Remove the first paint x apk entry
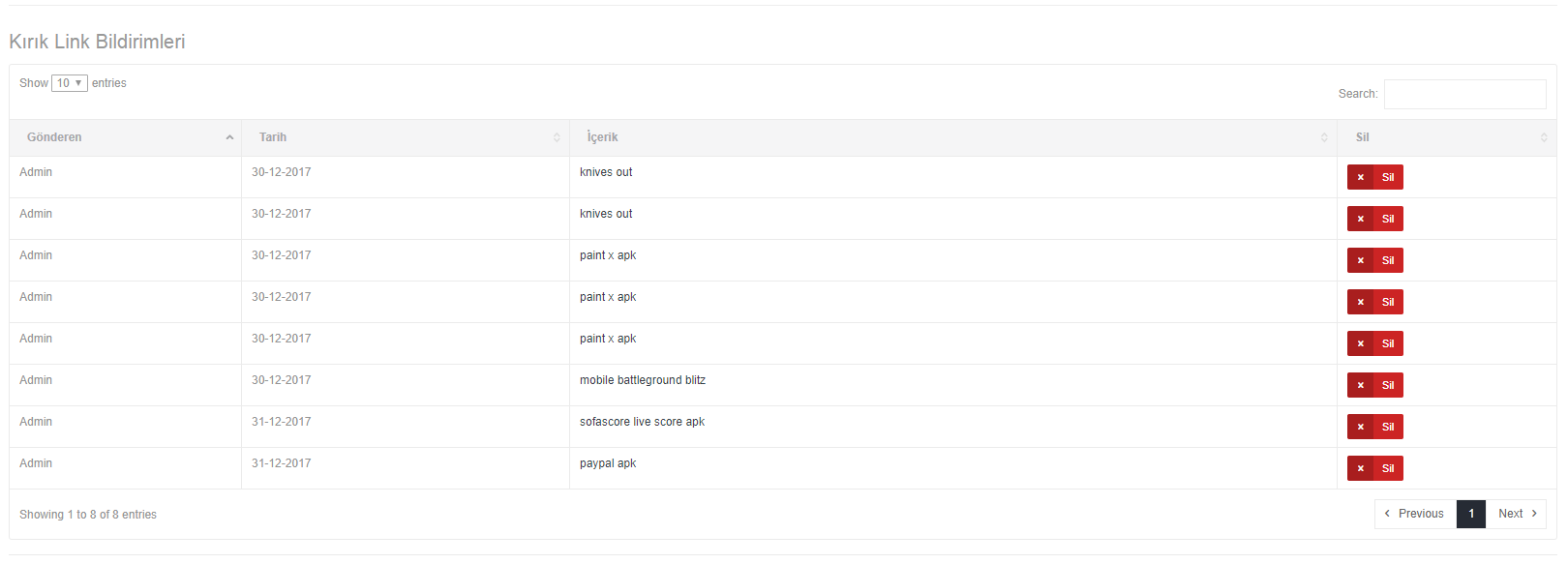This screenshot has width=1568, height=564. [1374, 260]
